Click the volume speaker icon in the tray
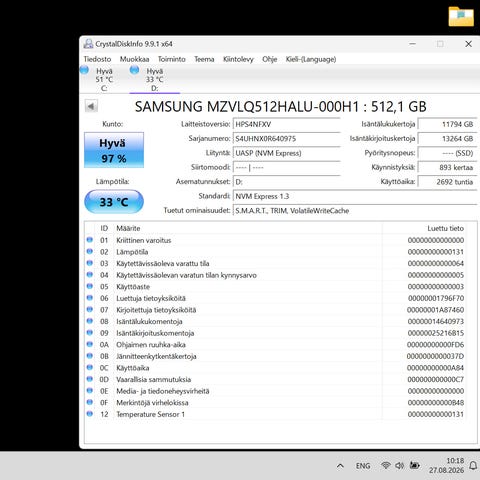480x480 pixels. click(400, 465)
